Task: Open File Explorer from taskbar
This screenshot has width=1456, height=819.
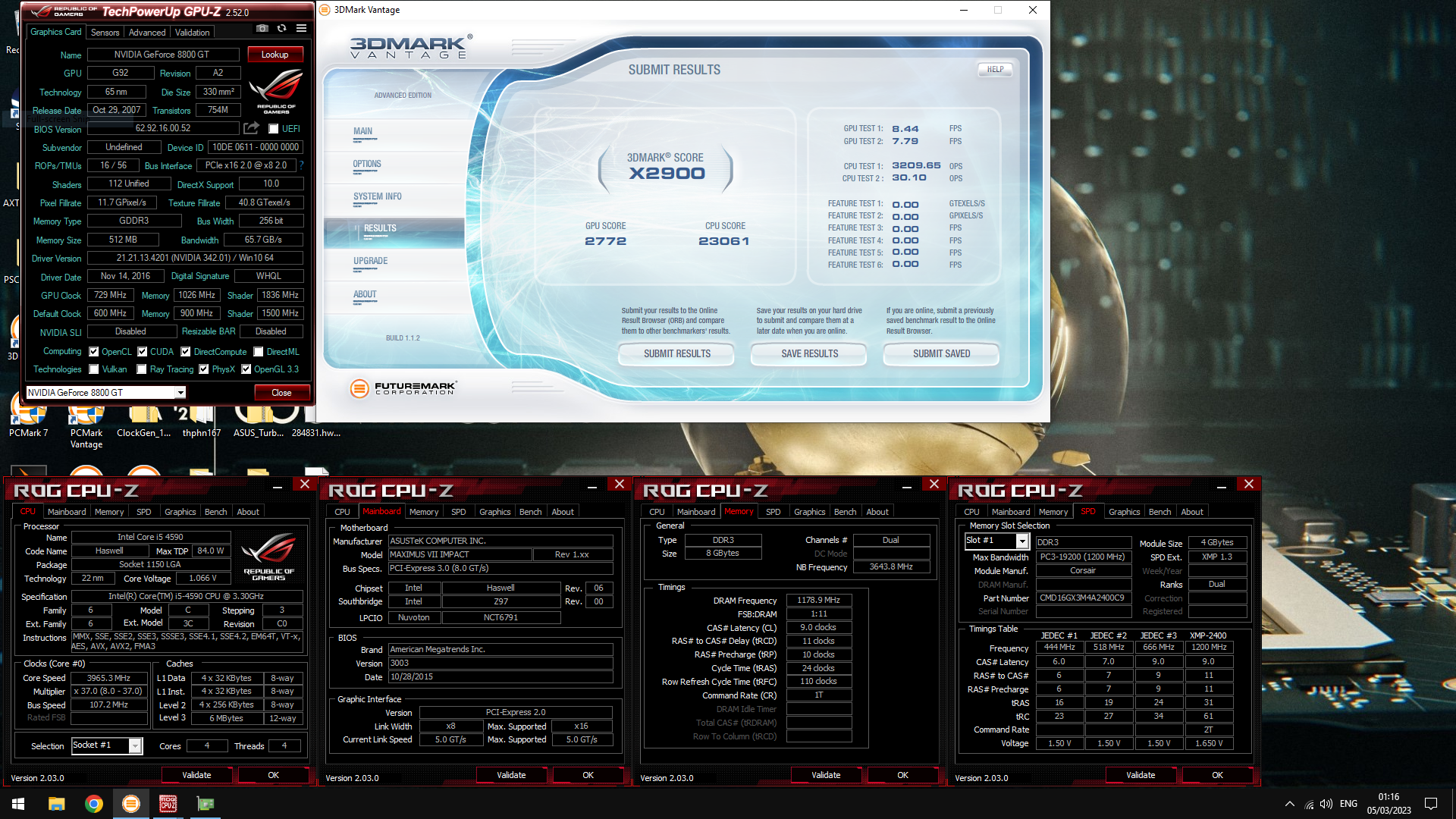Action: pyautogui.click(x=56, y=804)
